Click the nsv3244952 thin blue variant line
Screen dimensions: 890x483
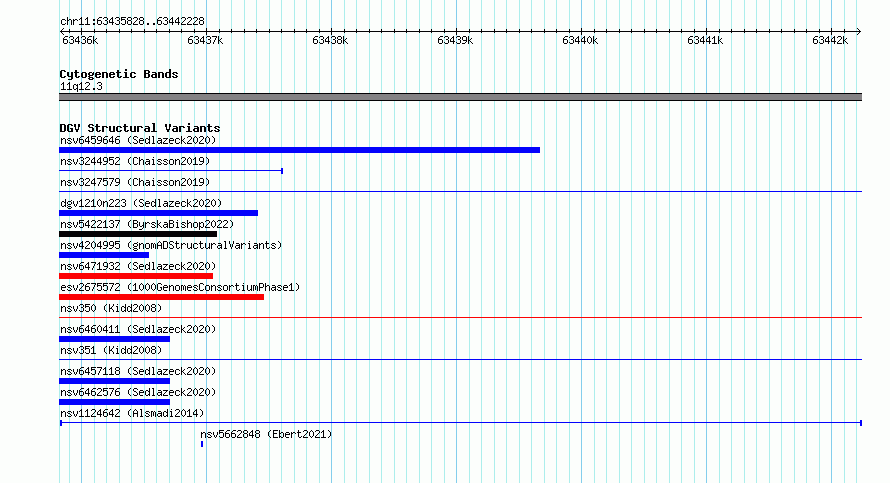coord(171,171)
